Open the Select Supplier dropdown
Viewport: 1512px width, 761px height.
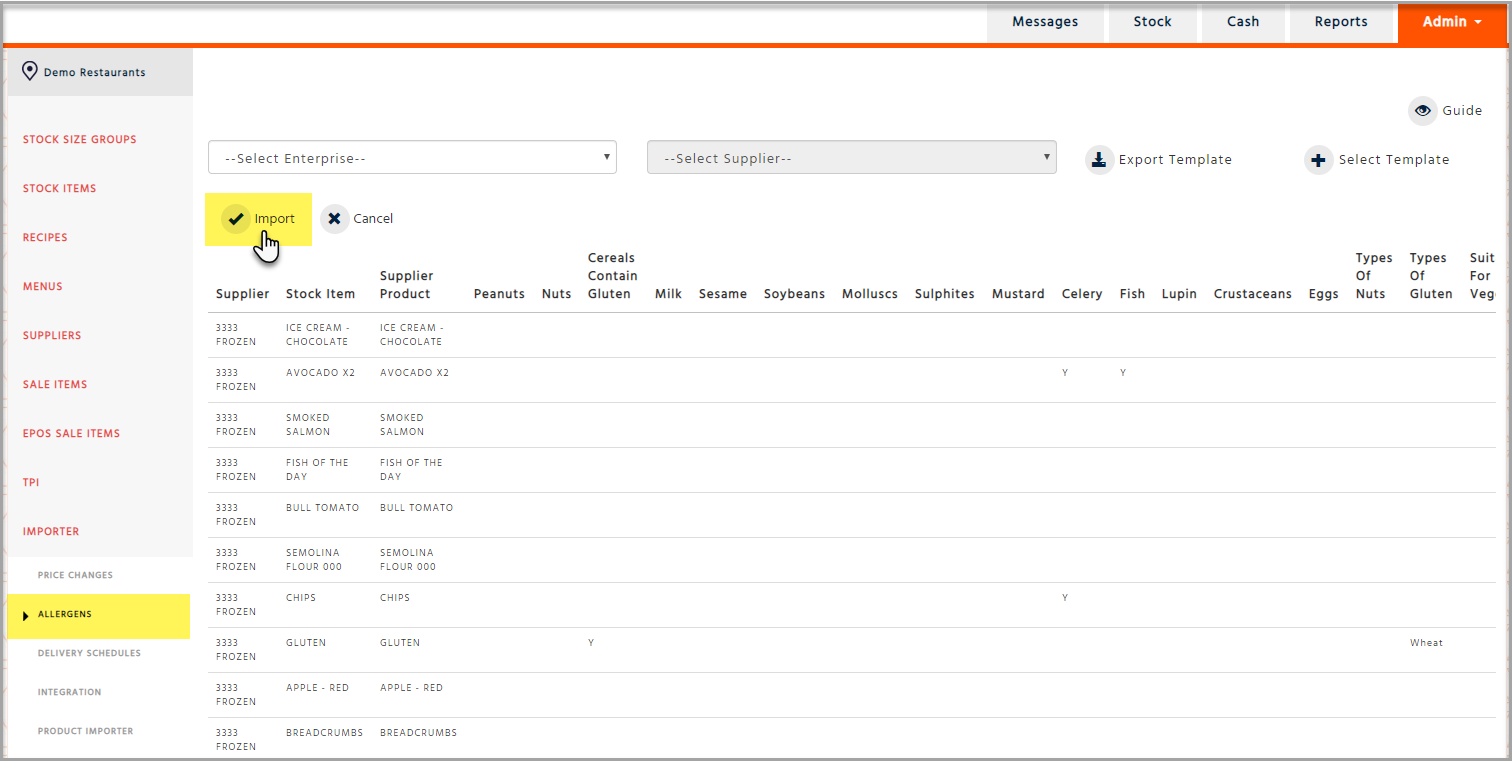tap(852, 158)
